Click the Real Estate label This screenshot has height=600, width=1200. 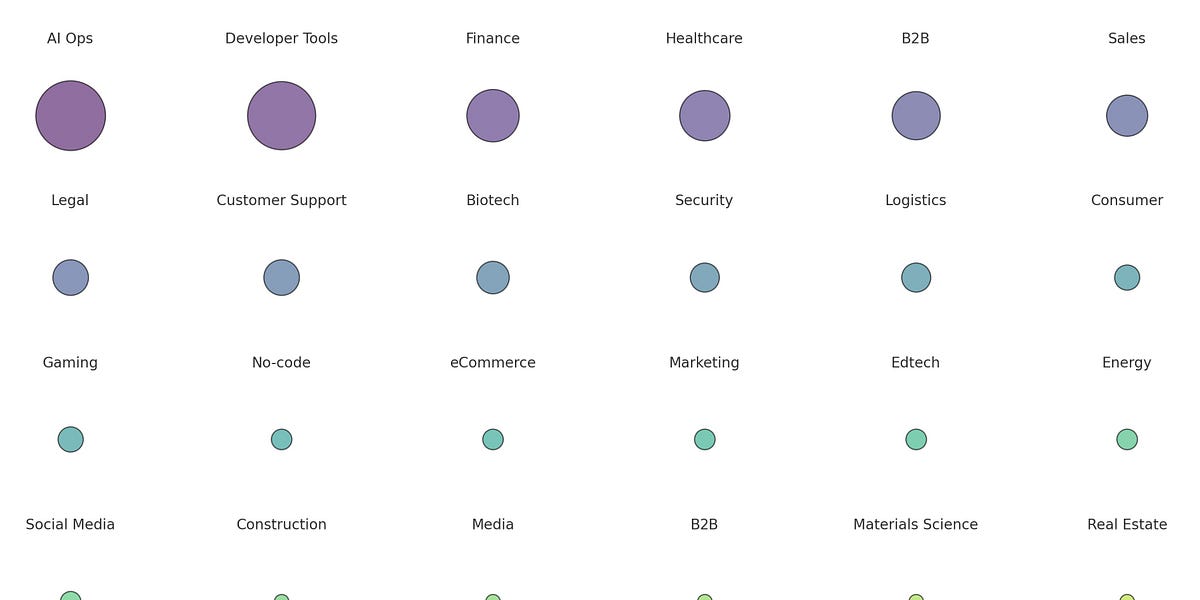click(x=1127, y=524)
